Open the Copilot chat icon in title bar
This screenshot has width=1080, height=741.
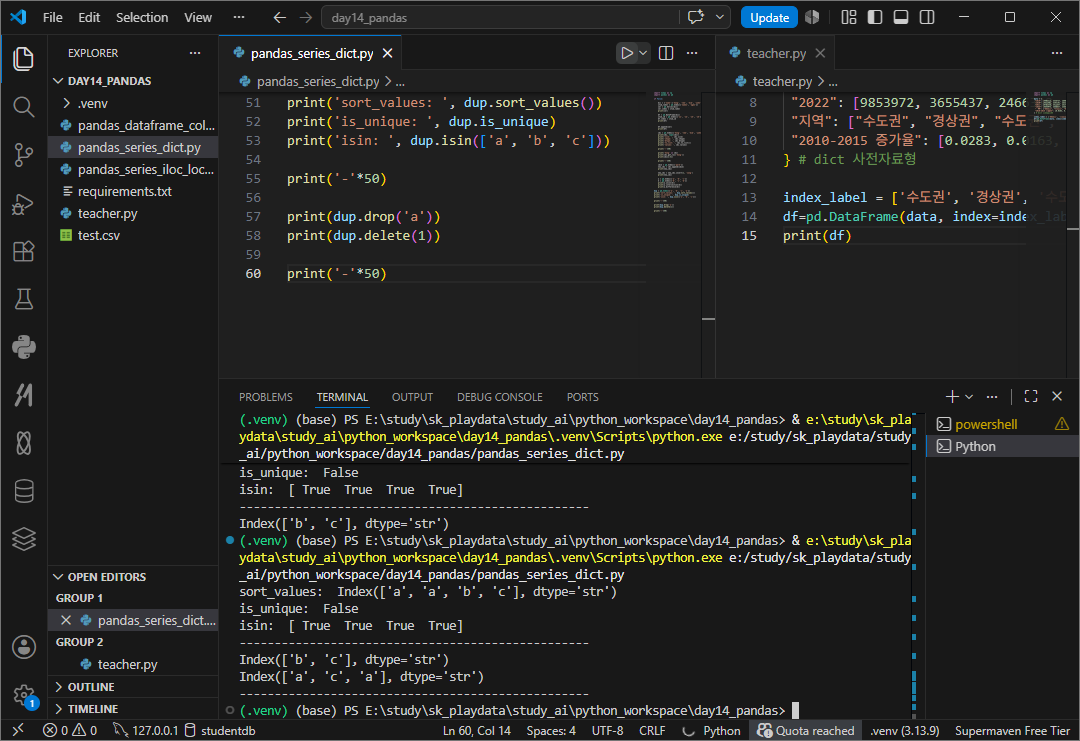coord(696,17)
